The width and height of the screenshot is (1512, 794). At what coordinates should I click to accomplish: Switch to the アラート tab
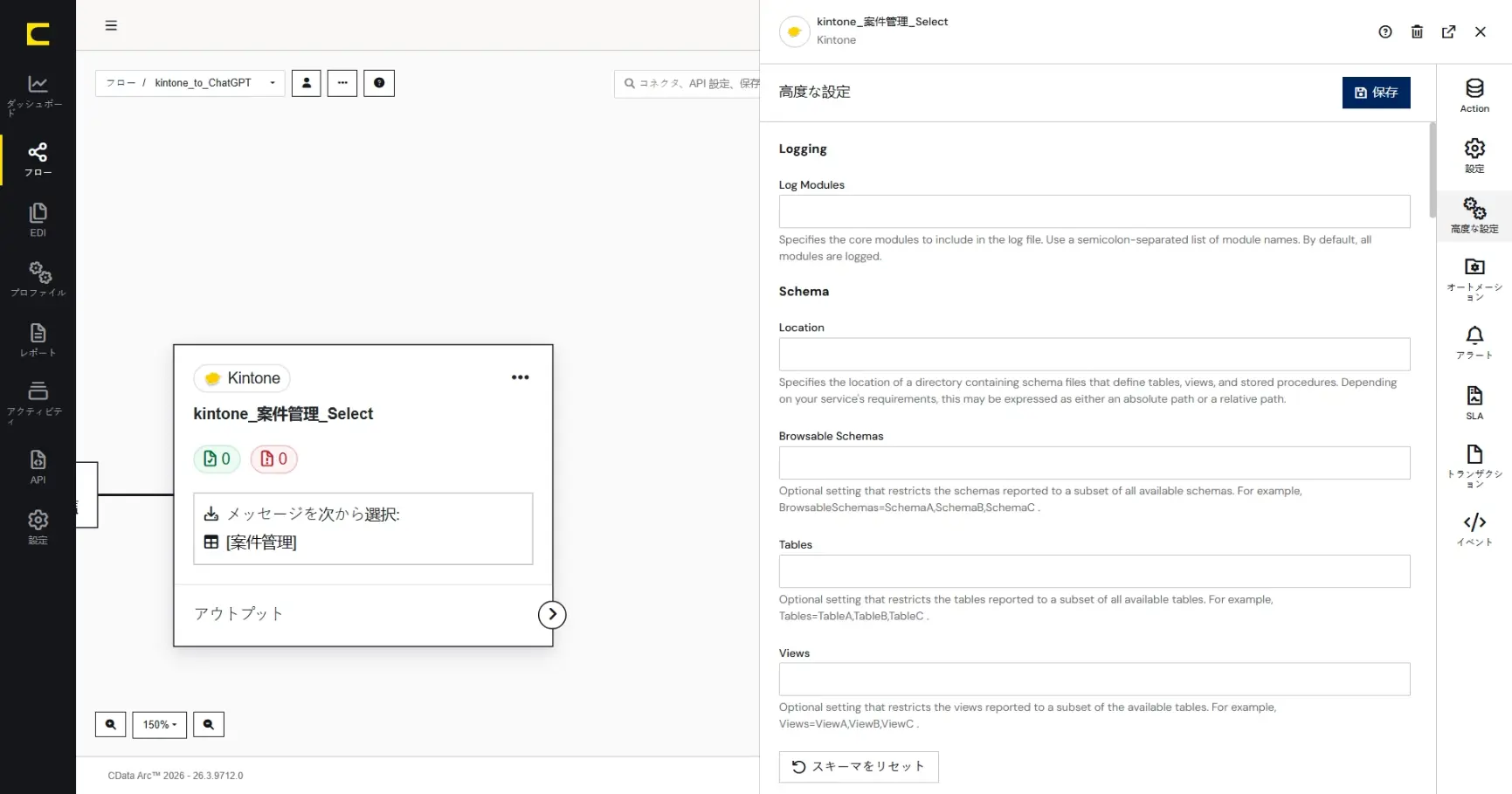point(1474,342)
